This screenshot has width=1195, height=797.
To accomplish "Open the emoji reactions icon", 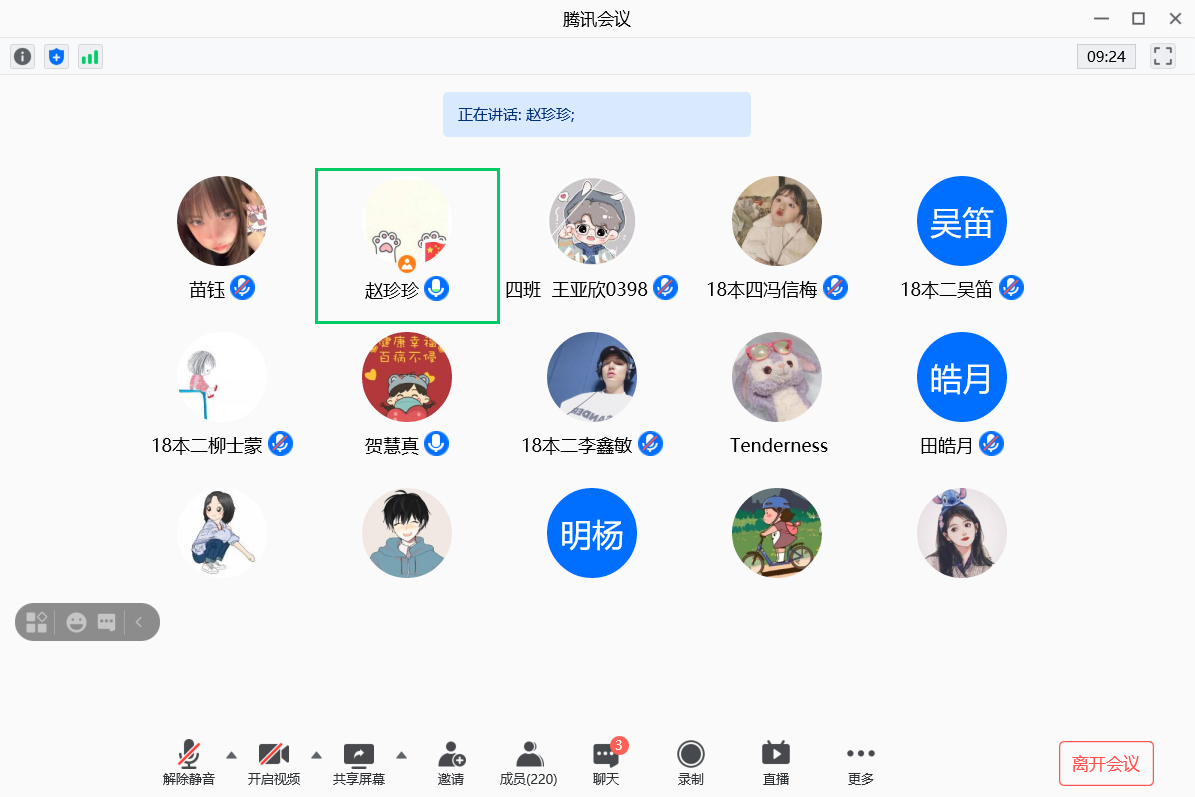I will point(76,622).
